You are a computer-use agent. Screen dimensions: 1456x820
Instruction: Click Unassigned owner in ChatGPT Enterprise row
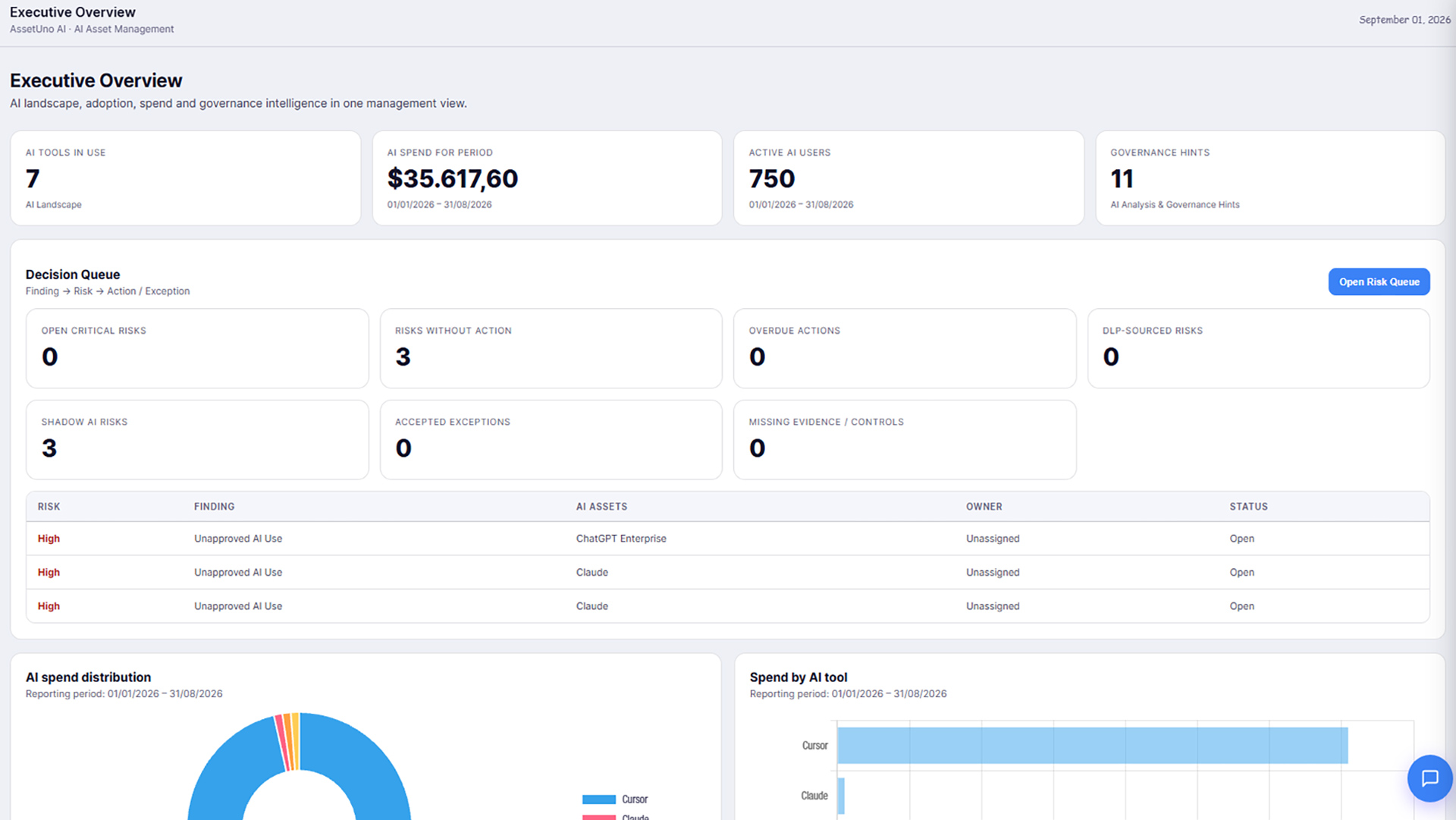[993, 539]
